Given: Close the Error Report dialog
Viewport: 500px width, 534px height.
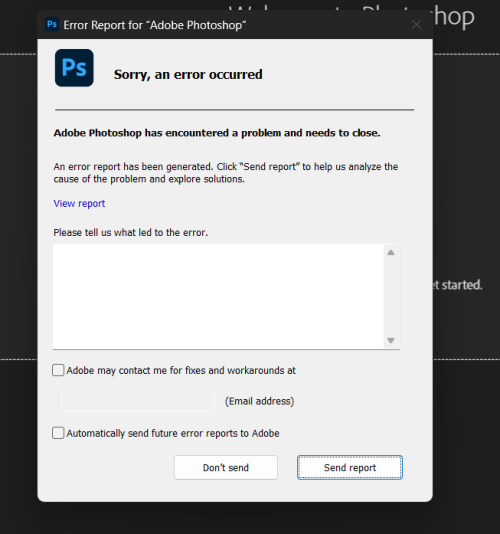Looking at the screenshot, I should click(x=416, y=25).
